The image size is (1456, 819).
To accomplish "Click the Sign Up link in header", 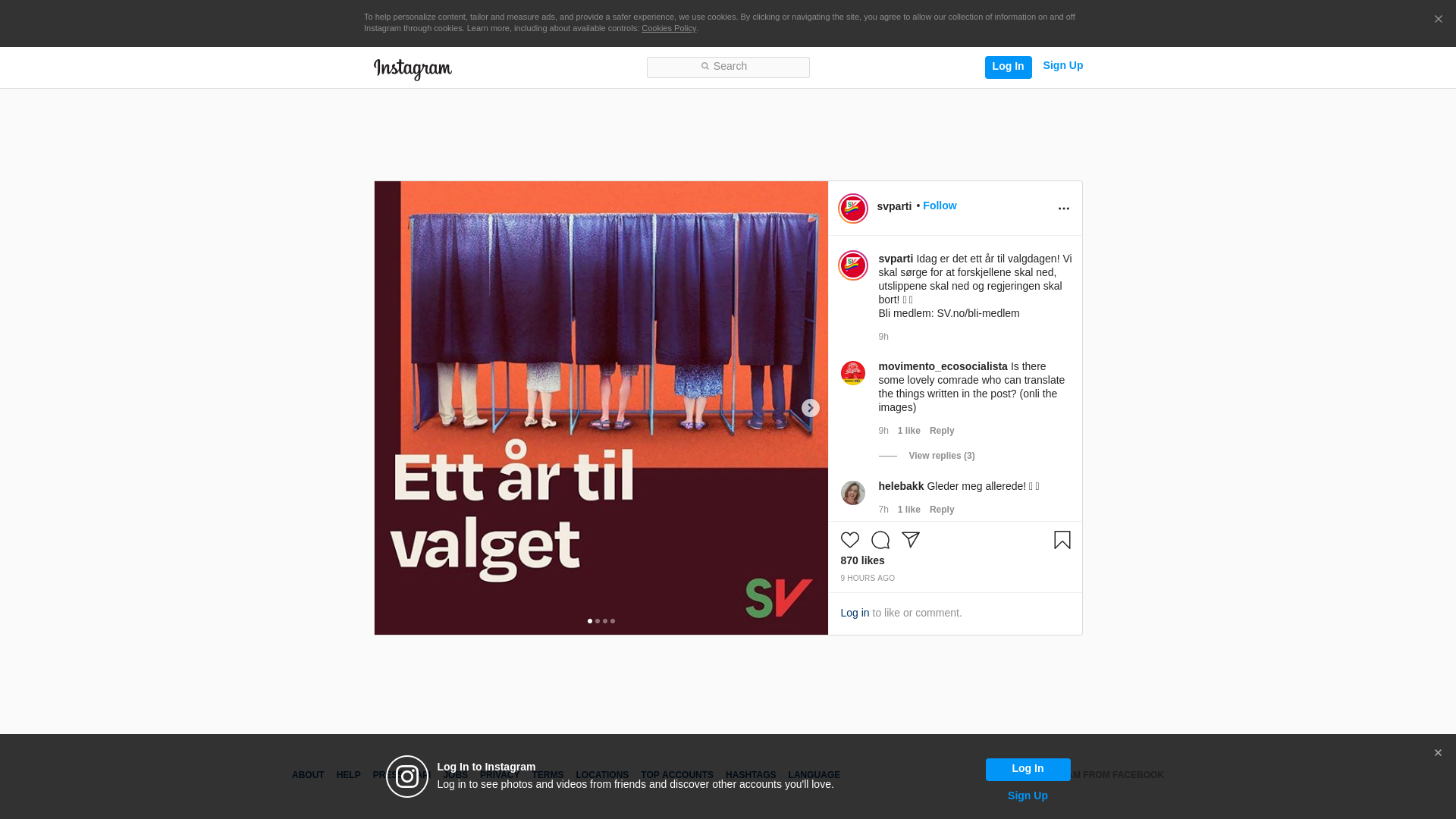I will (x=1062, y=65).
